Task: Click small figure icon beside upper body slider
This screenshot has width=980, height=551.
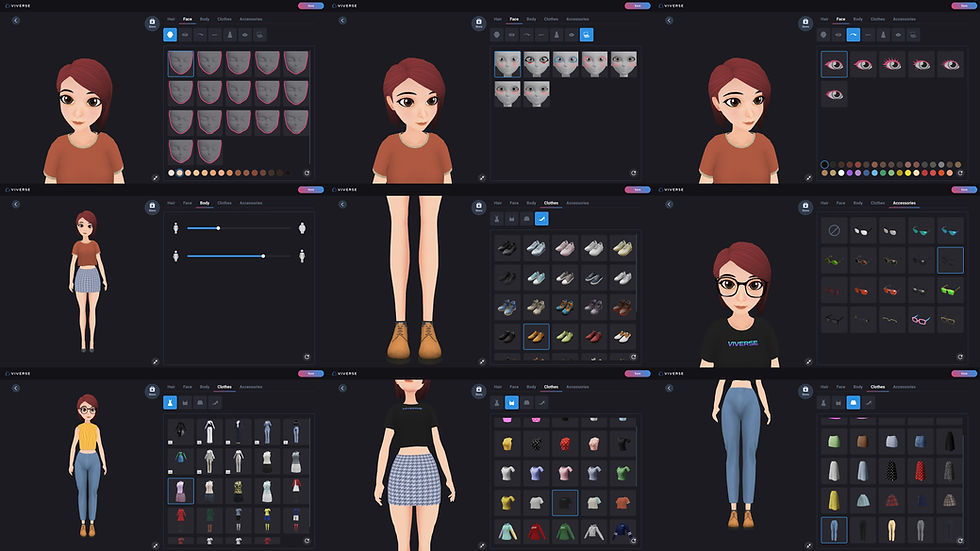Action: (176, 229)
